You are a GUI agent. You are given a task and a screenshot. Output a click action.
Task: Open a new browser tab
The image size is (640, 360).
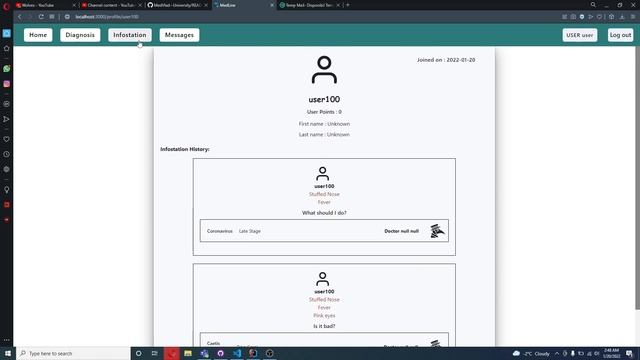click(x=348, y=5)
